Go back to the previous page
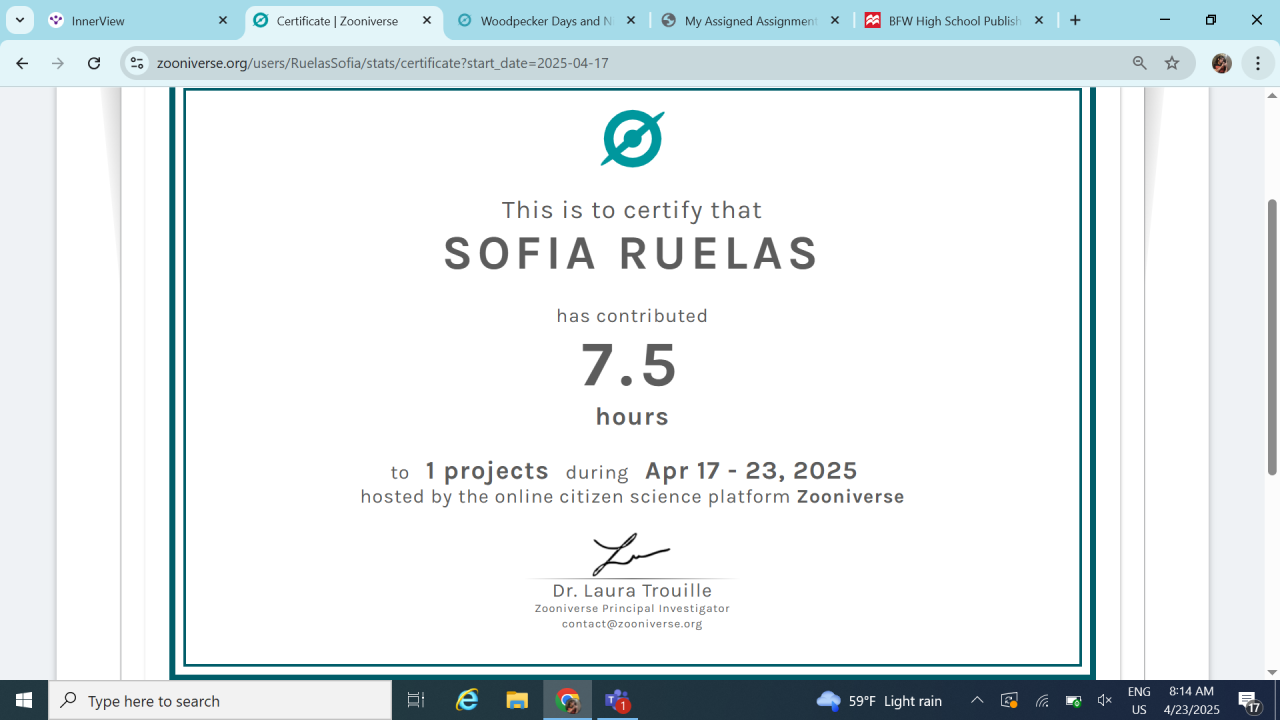Viewport: 1280px width, 720px height. click(22, 63)
